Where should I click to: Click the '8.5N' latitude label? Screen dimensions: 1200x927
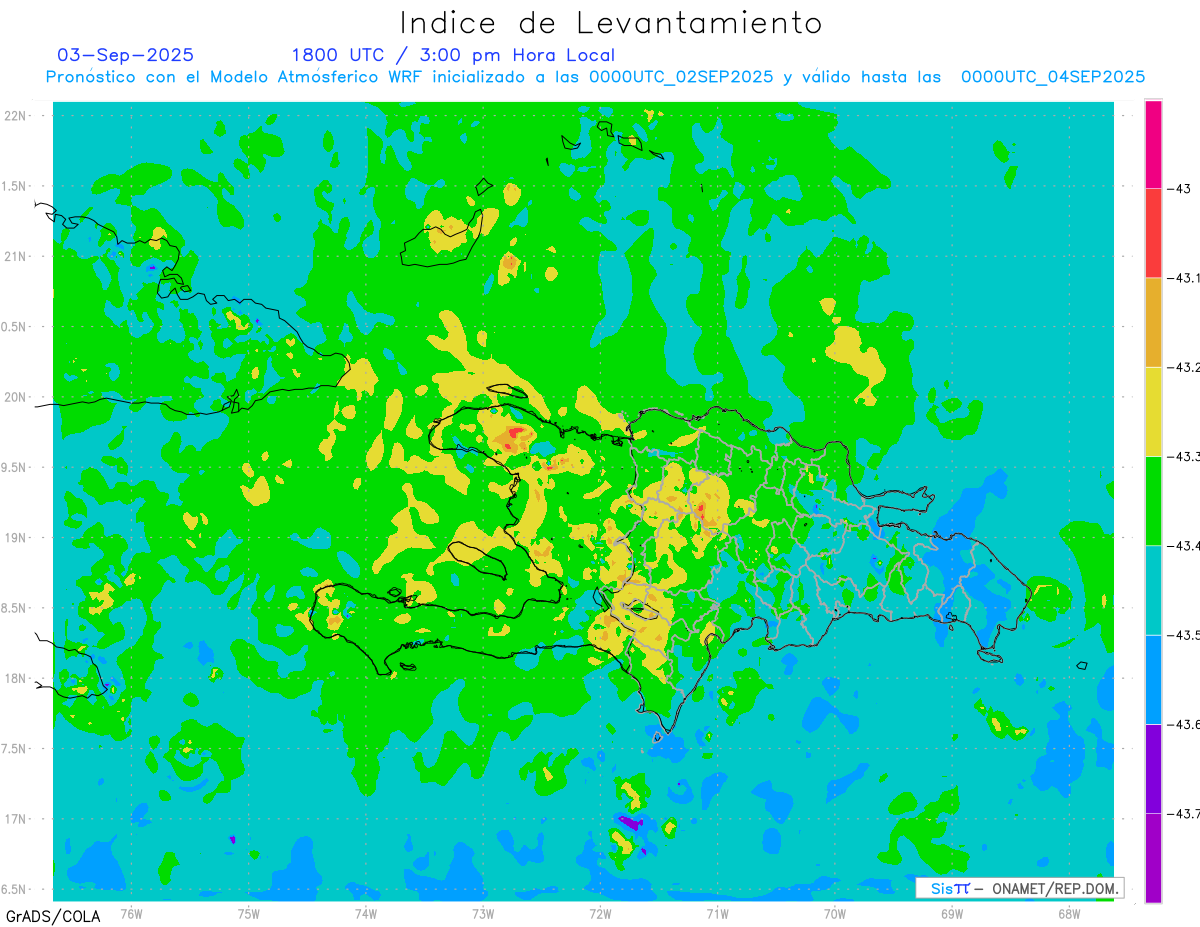[x=14, y=608]
